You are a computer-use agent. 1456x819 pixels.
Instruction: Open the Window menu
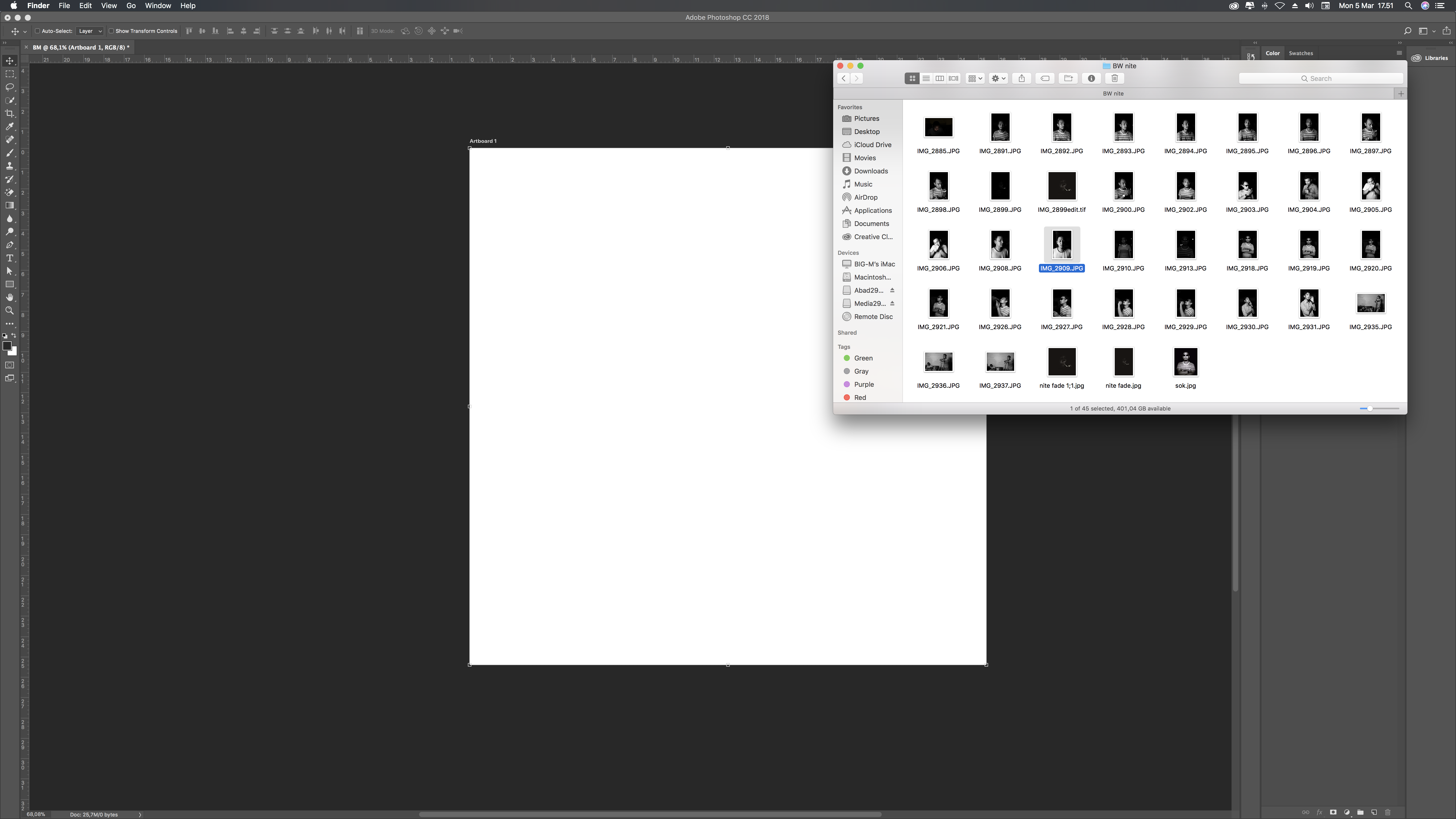tap(158, 6)
